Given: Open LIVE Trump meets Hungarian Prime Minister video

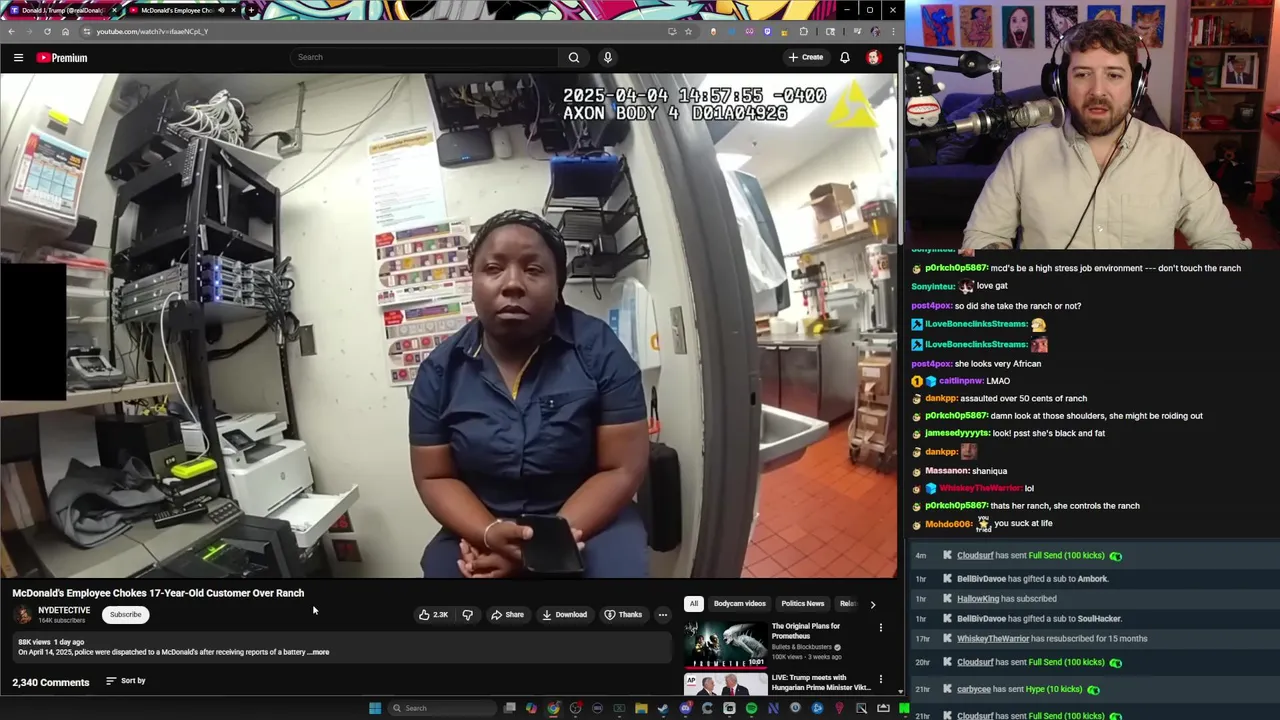Looking at the screenshot, I should pos(821,682).
